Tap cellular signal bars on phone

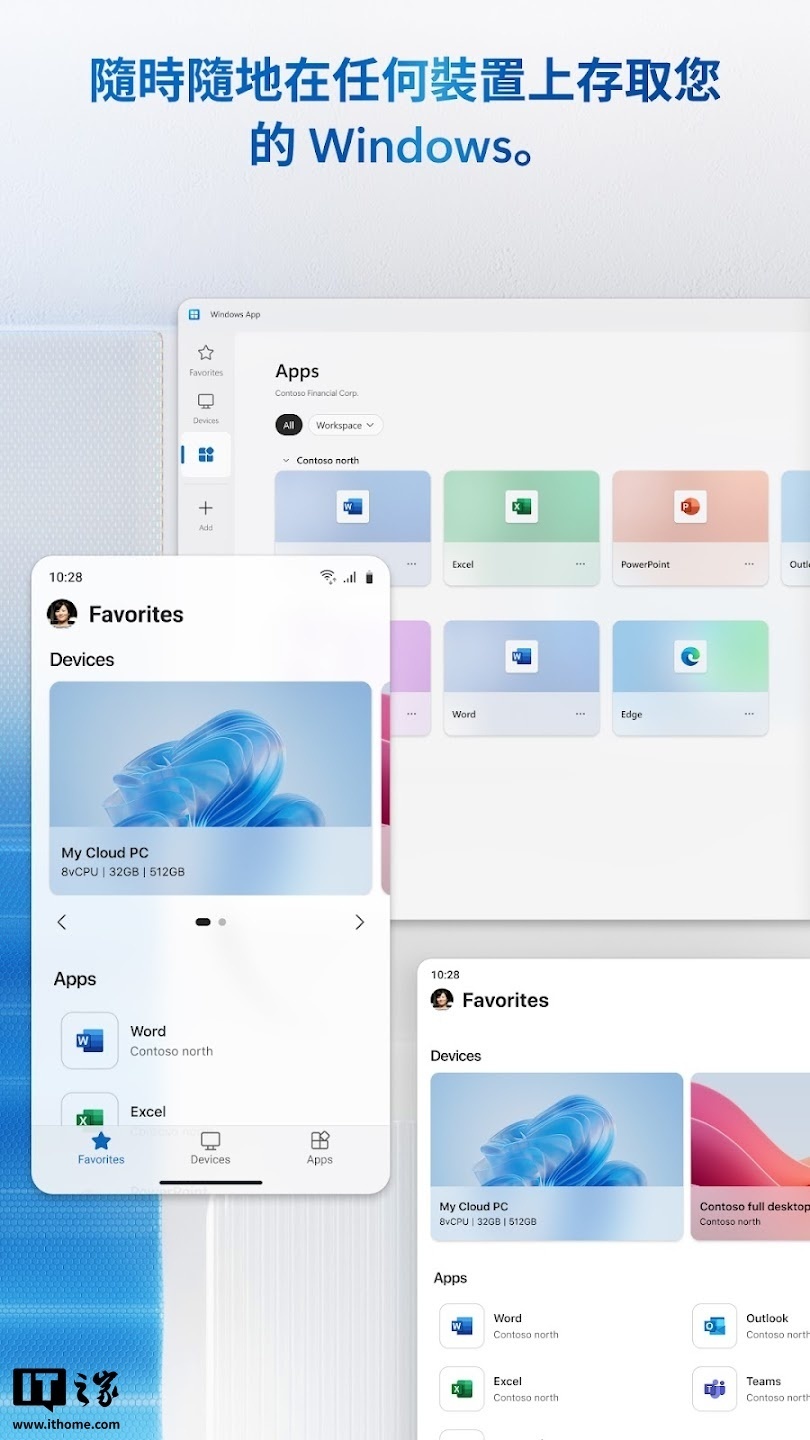click(350, 577)
